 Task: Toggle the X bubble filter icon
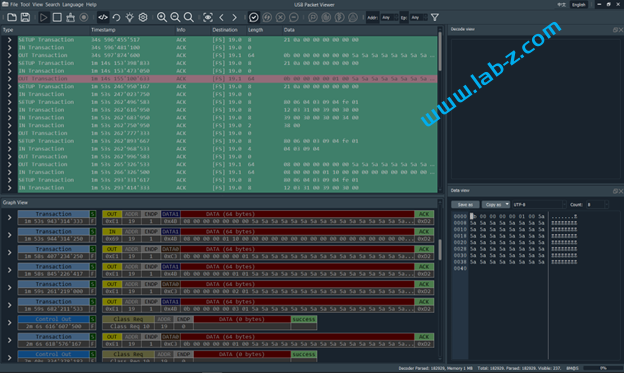tap(280, 18)
